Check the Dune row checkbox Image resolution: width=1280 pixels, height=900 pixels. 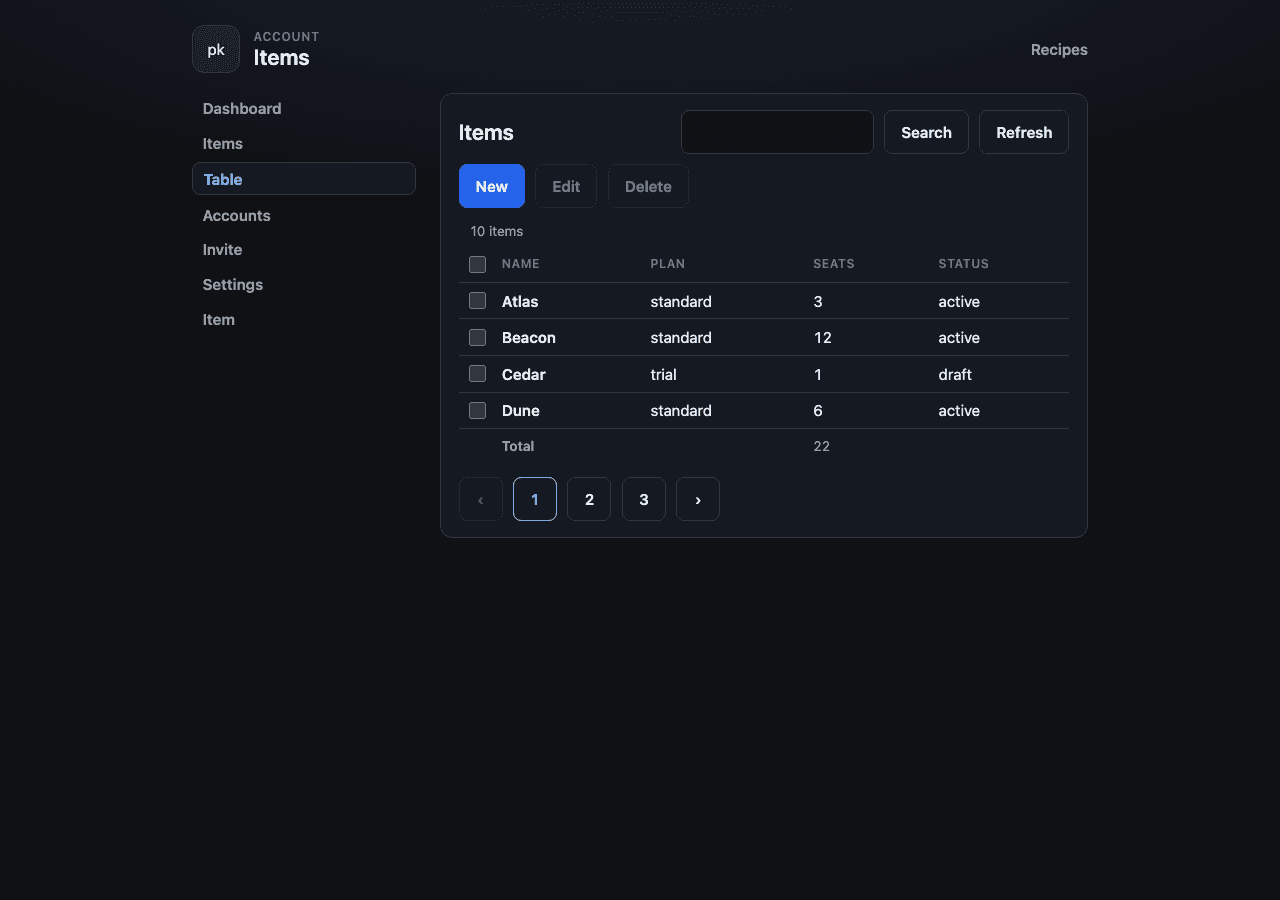[x=478, y=410]
